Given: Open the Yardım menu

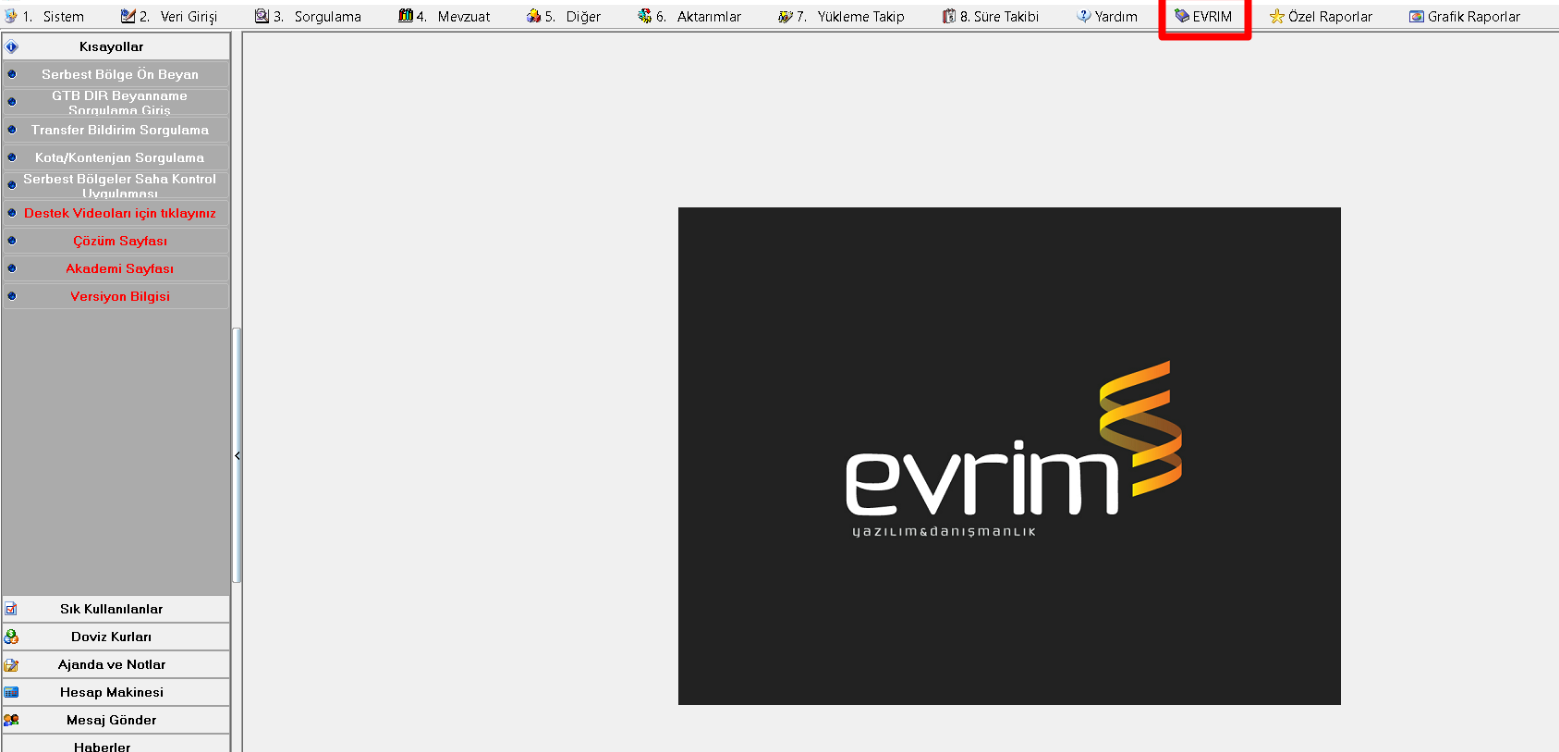Looking at the screenshot, I should coord(1107,16).
